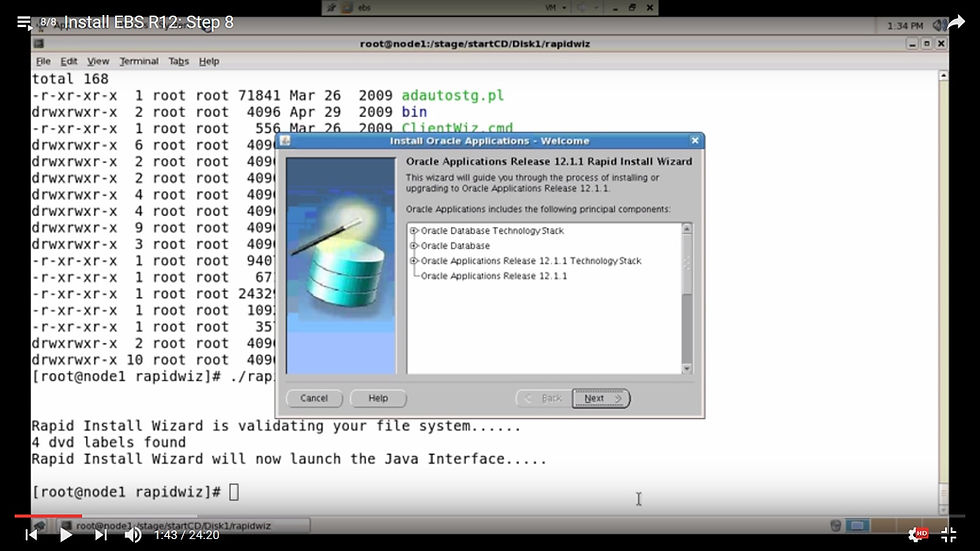Click the components list scrollbar thumb

[686, 264]
